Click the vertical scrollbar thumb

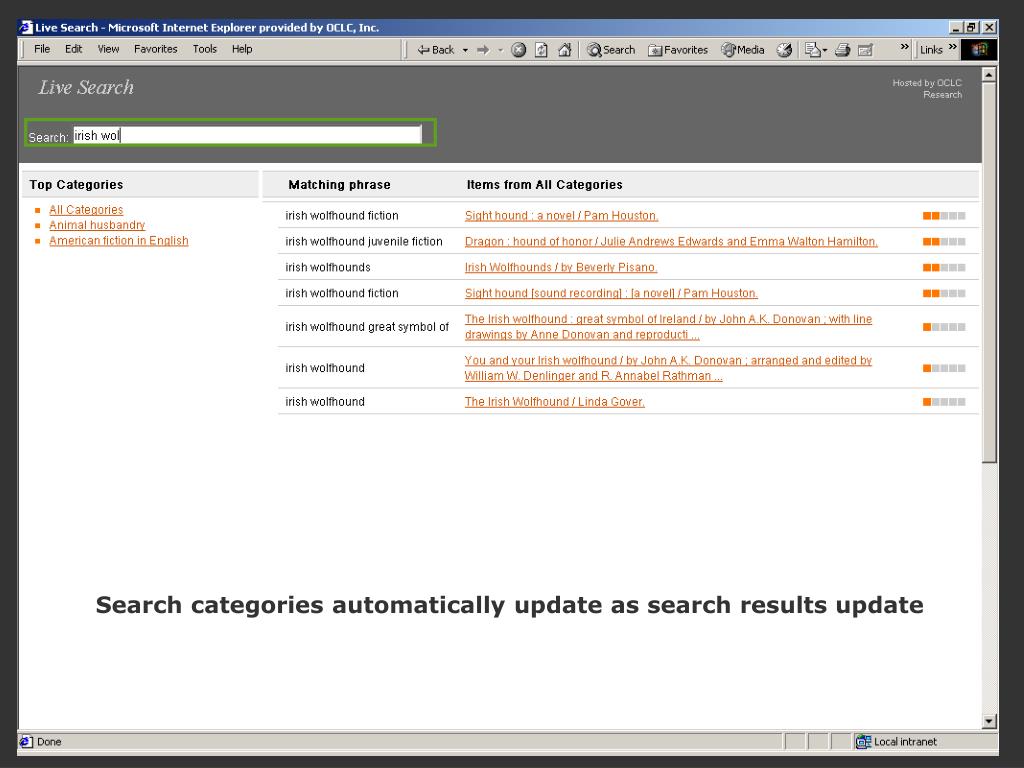[989, 272]
